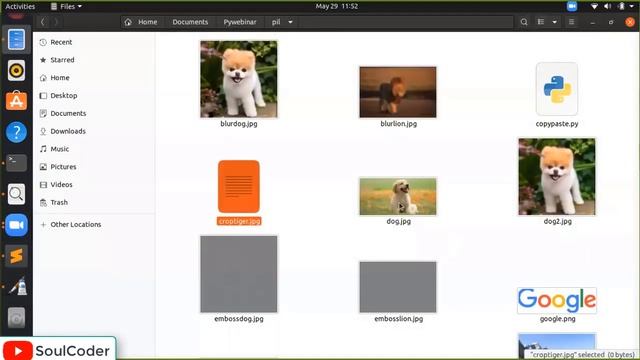Click the copypaste.py file name

click(x=557, y=124)
